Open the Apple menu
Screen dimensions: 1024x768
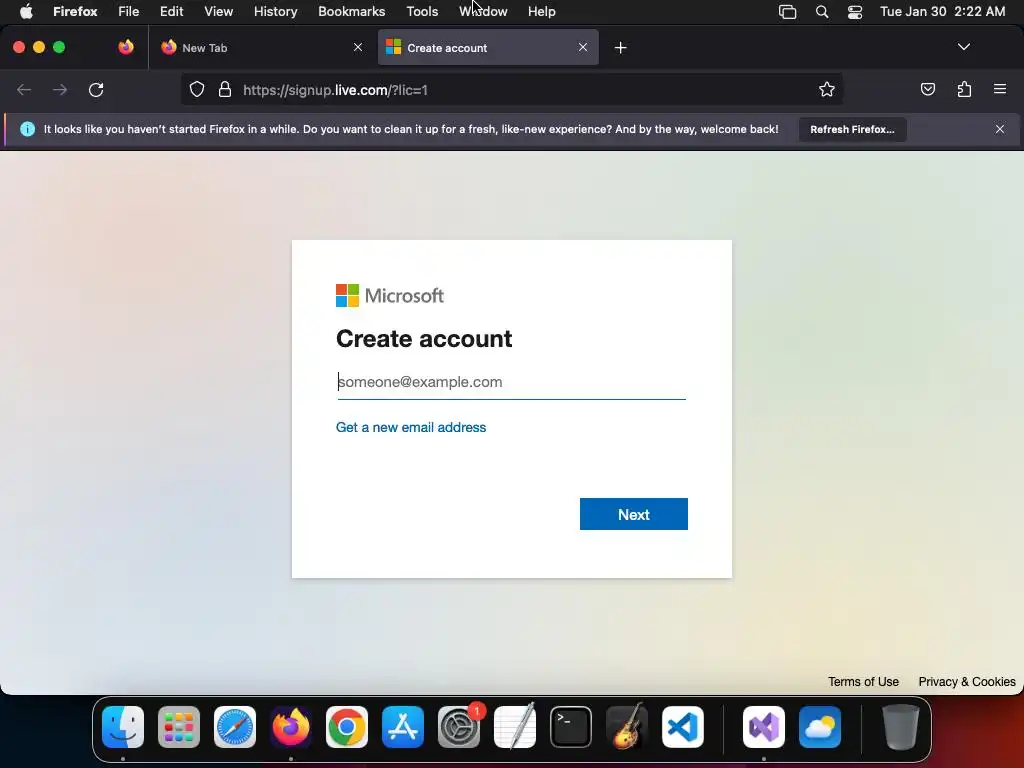tap(26, 12)
